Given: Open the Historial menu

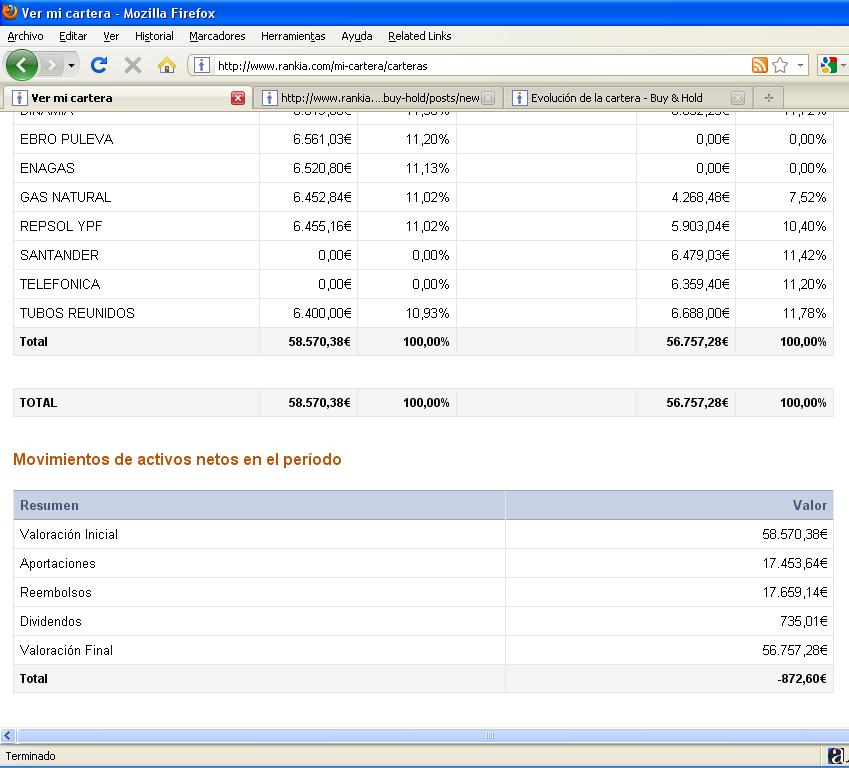Looking at the screenshot, I should [x=154, y=36].
